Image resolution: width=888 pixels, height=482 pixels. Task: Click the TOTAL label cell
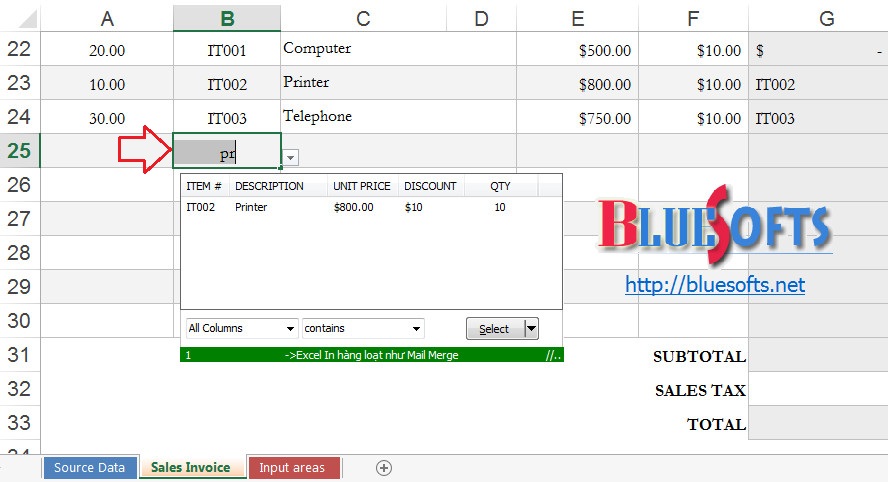click(x=716, y=424)
